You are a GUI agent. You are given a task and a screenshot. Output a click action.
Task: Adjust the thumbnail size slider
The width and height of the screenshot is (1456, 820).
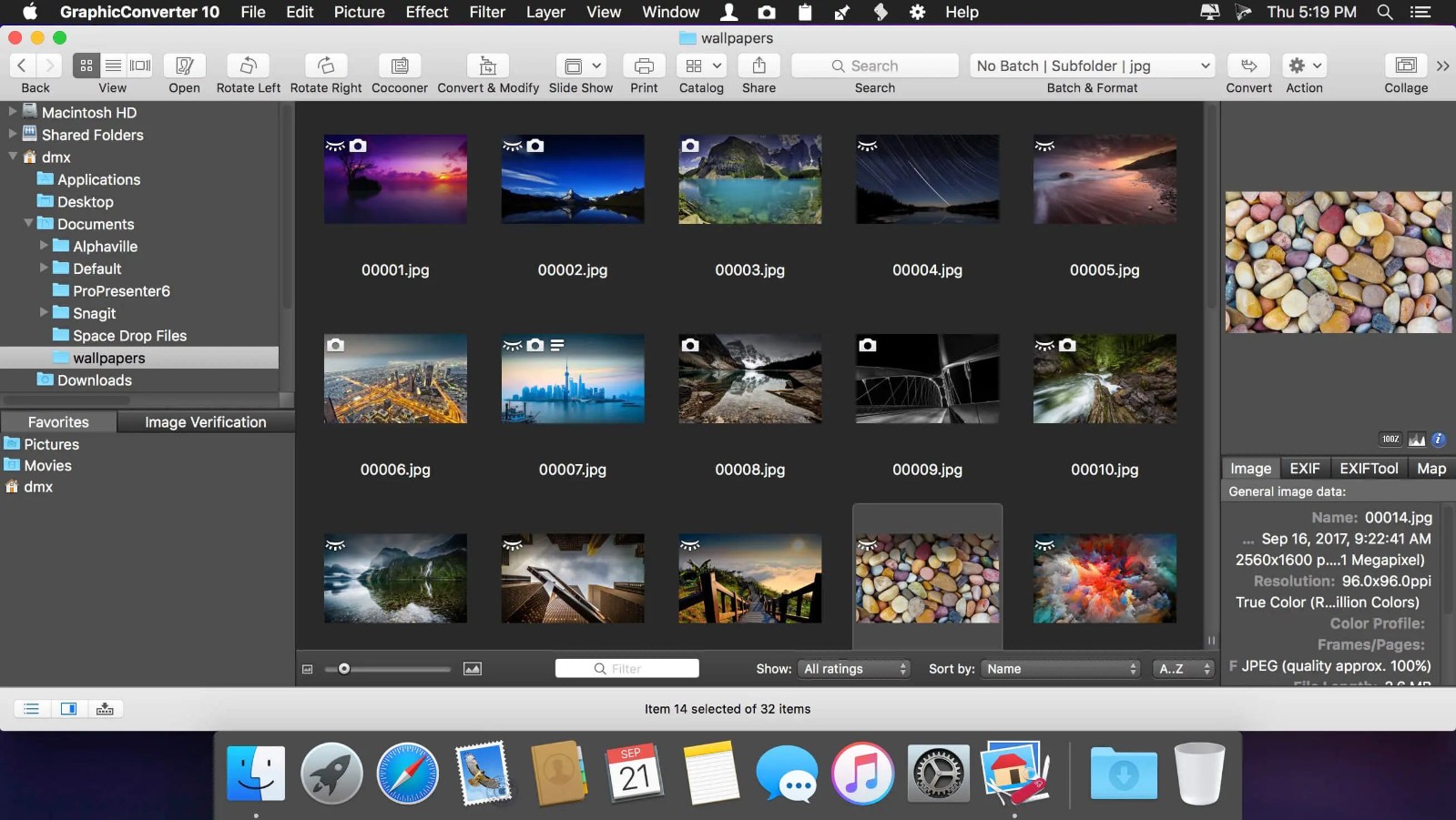(x=344, y=669)
